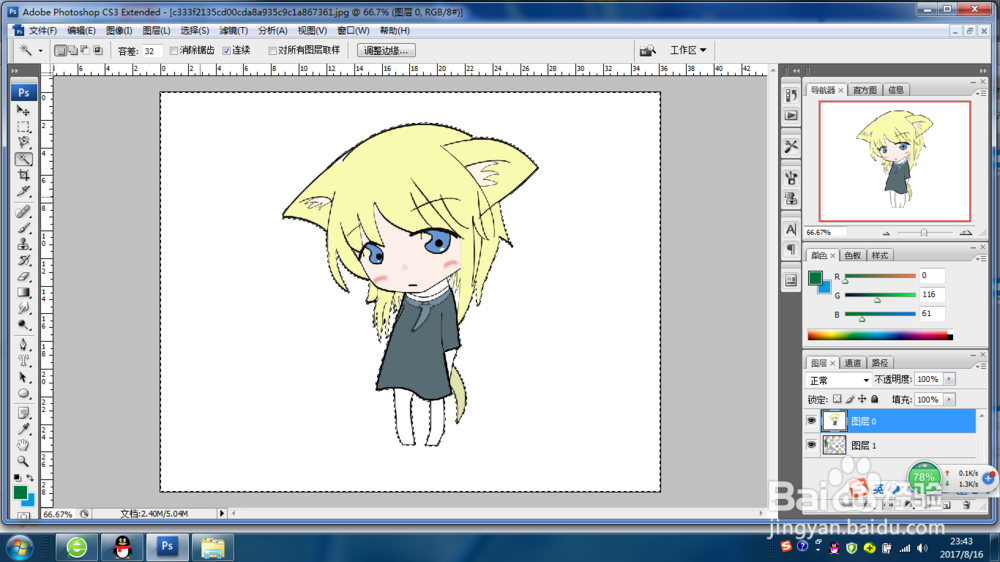Click Intersect with selection mode icon
This screenshot has height=562, width=1000.
click(98, 50)
